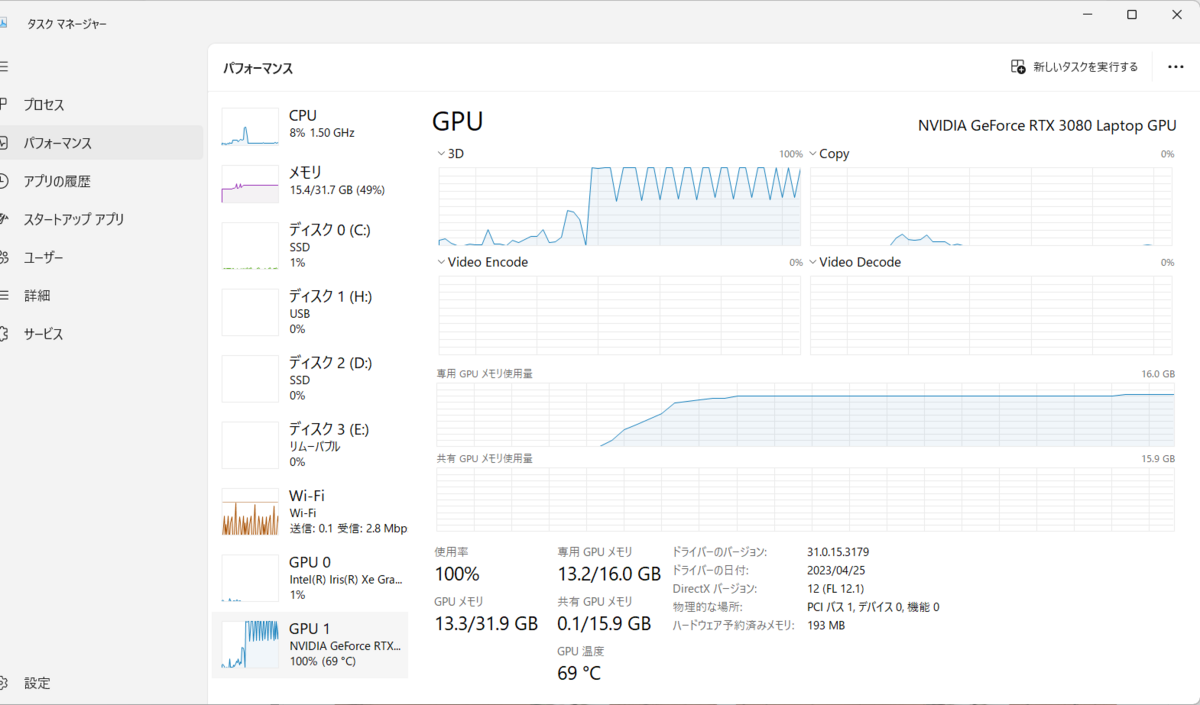This screenshot has height=705, width=1200.
Task: Click the Copy engine graph area
Action: click(991, 206)
